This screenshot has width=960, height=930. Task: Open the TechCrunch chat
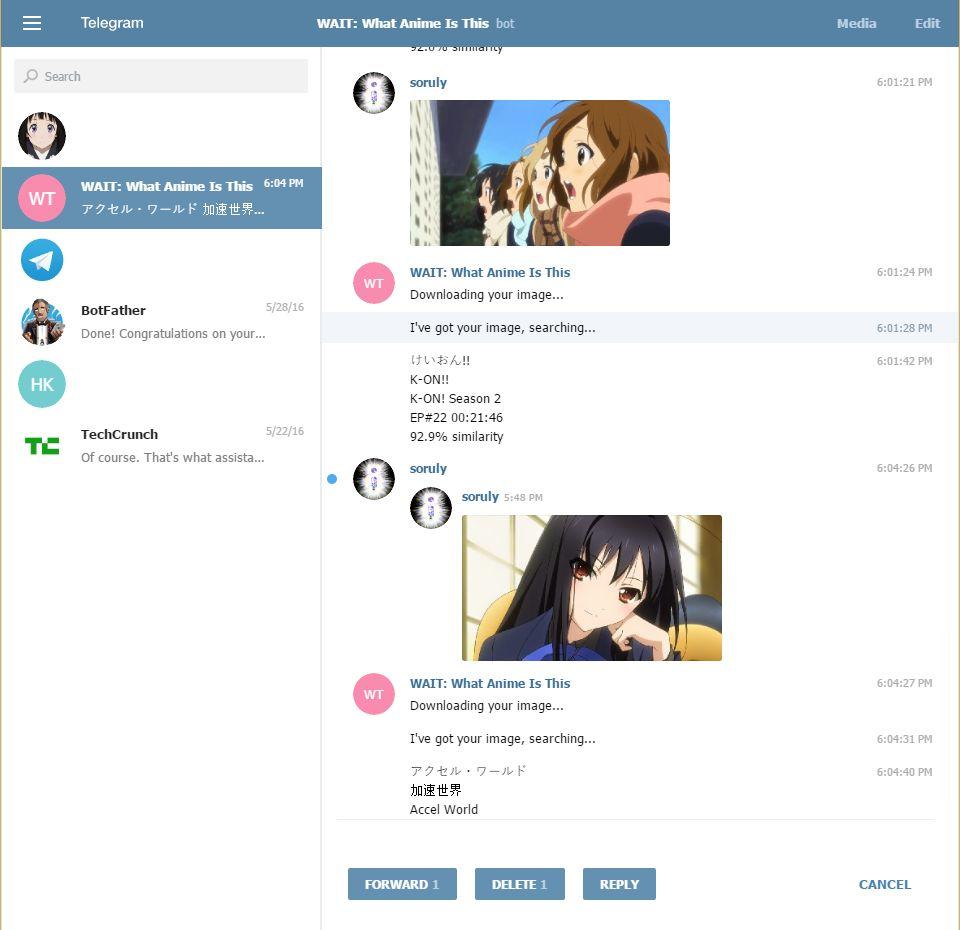pyautogui.click(x=160, y=446)
